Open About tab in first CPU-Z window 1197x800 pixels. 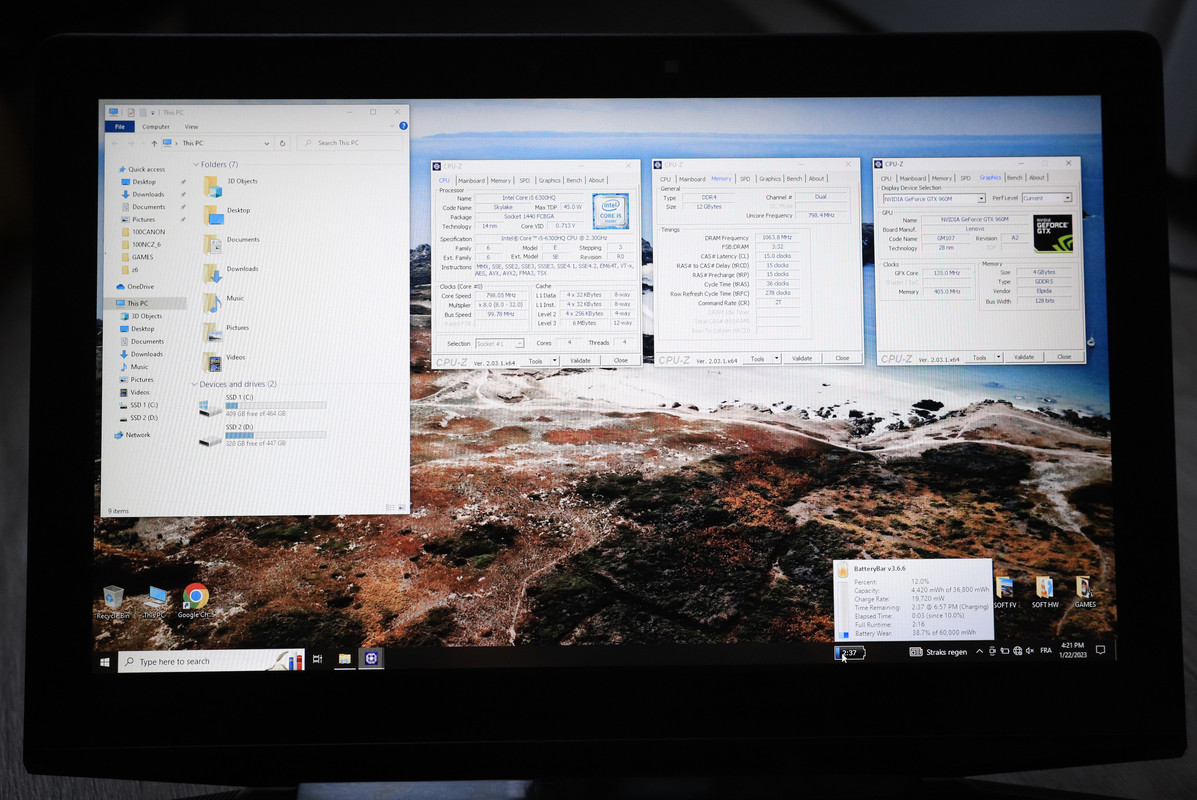(596, 180)
